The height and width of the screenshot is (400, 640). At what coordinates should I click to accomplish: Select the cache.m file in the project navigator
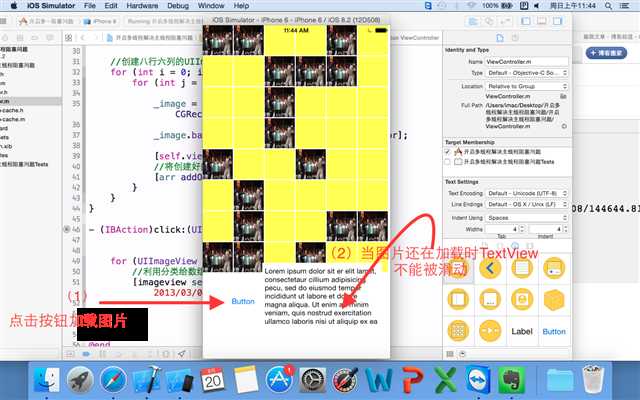pos(13,119)
